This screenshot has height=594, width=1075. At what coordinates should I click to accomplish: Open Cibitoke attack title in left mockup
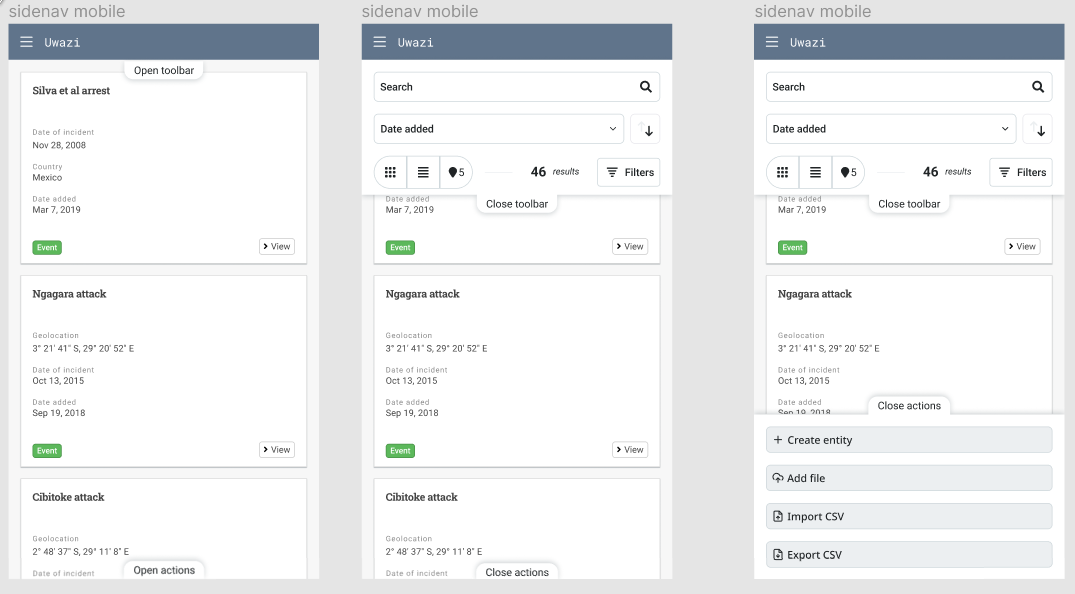click(x=69, y=497)
